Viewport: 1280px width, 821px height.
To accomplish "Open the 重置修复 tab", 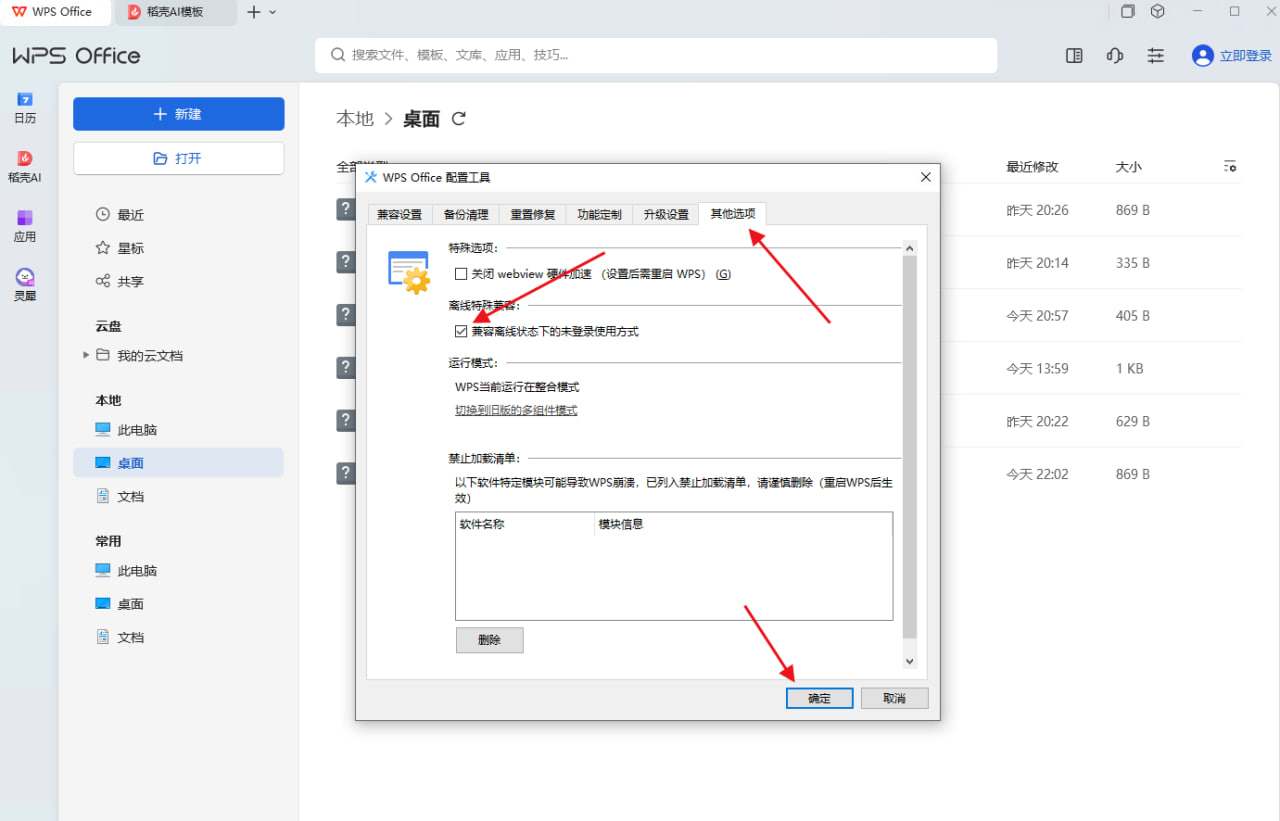I will (532, 214).
